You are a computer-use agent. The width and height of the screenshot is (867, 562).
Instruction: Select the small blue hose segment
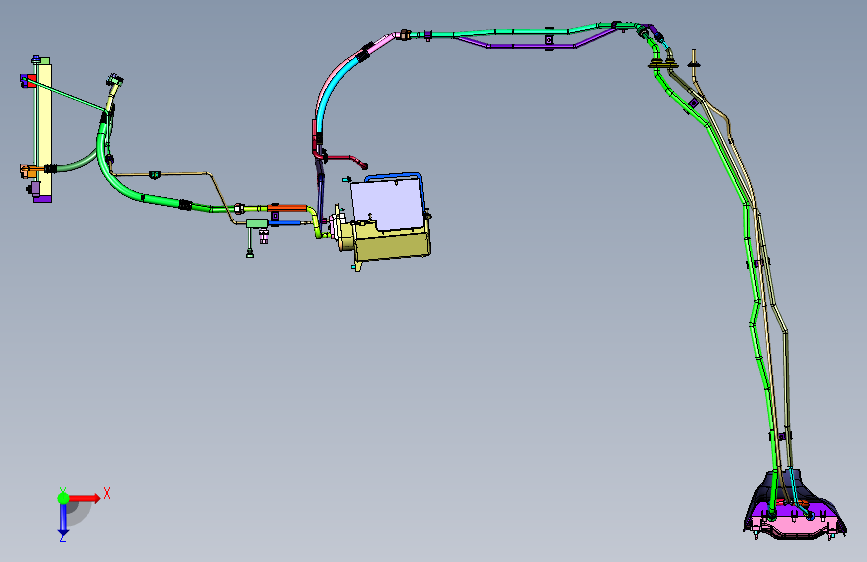[285, 223]
